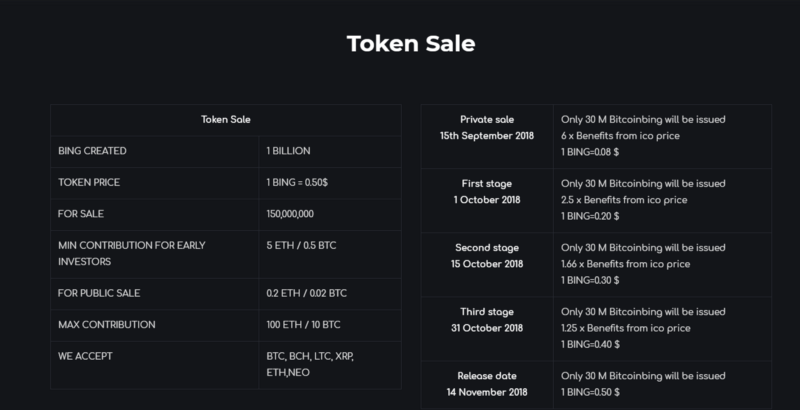Image resolution: width=800 pixels, height=410 pixels.
Task: Click the Release date 14 November 2018 cell
Action: click(487, 385)
